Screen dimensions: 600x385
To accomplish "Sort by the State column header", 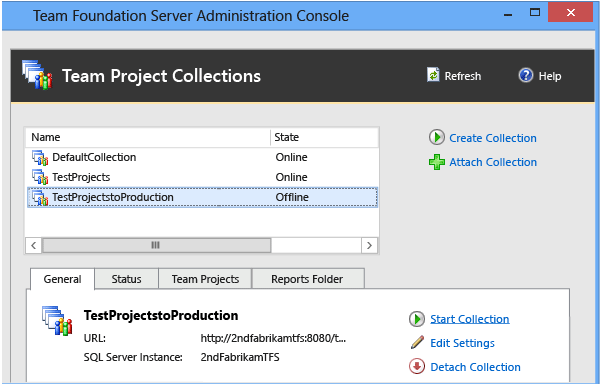I will (x=324, y=137).
